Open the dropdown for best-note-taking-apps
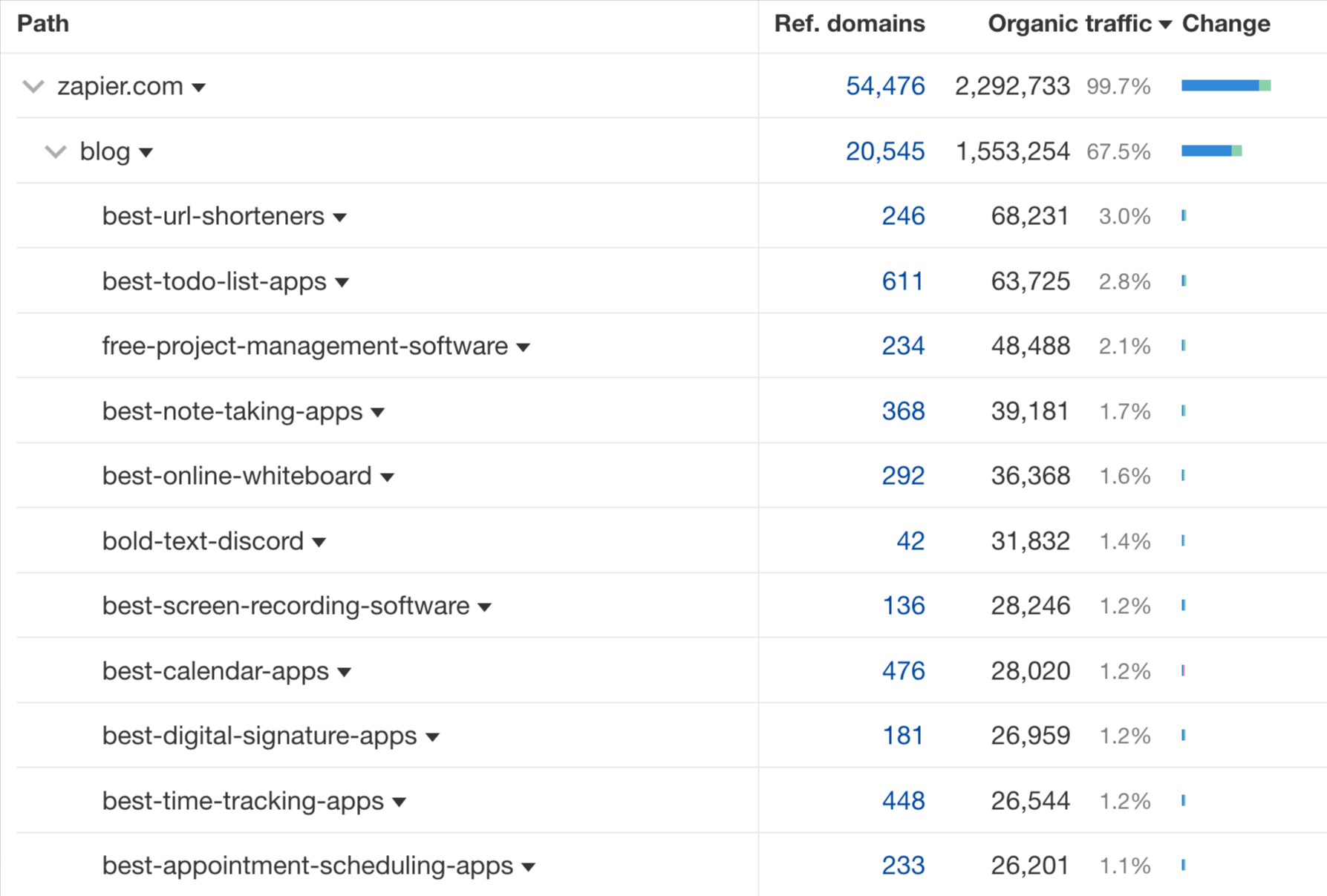The width and height of the screenshot is (1327, 896). (x=379, y=412)
